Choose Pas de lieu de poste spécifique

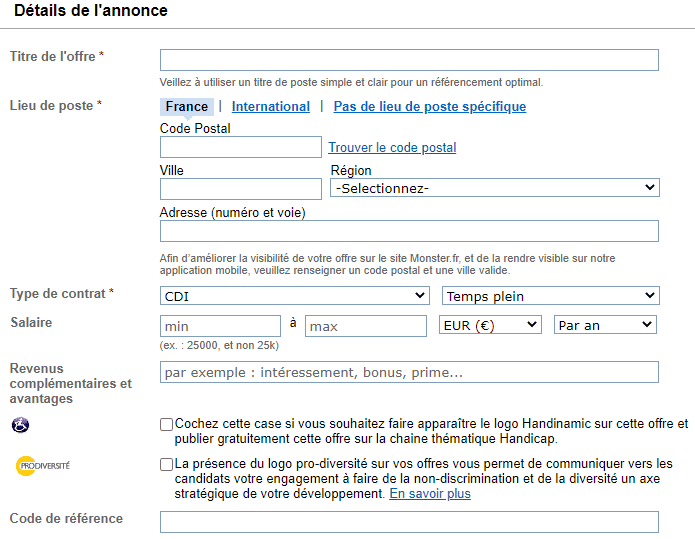coord(429,106)
